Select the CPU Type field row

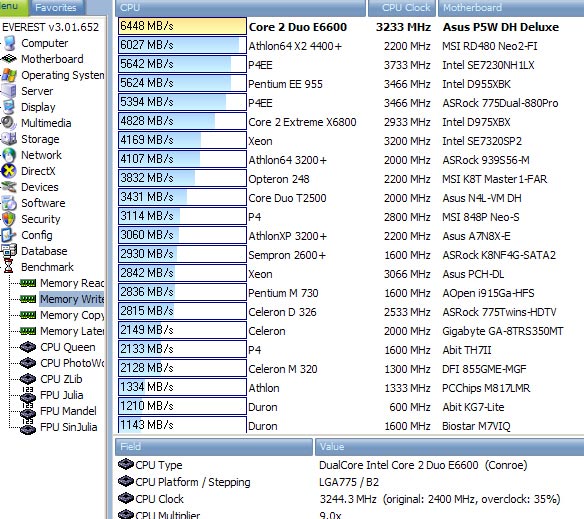click(x=350, y=465)
